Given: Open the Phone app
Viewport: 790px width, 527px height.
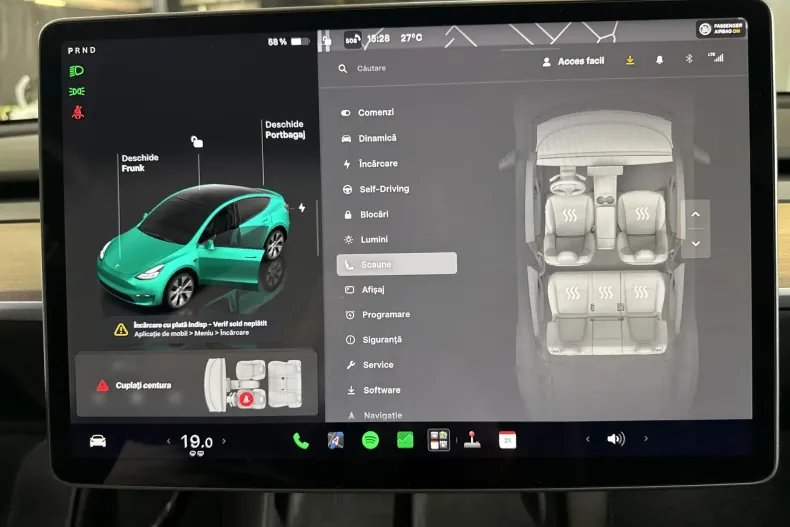Looking at the screenshot, I should pyautogui.click(x=301, y=441).
